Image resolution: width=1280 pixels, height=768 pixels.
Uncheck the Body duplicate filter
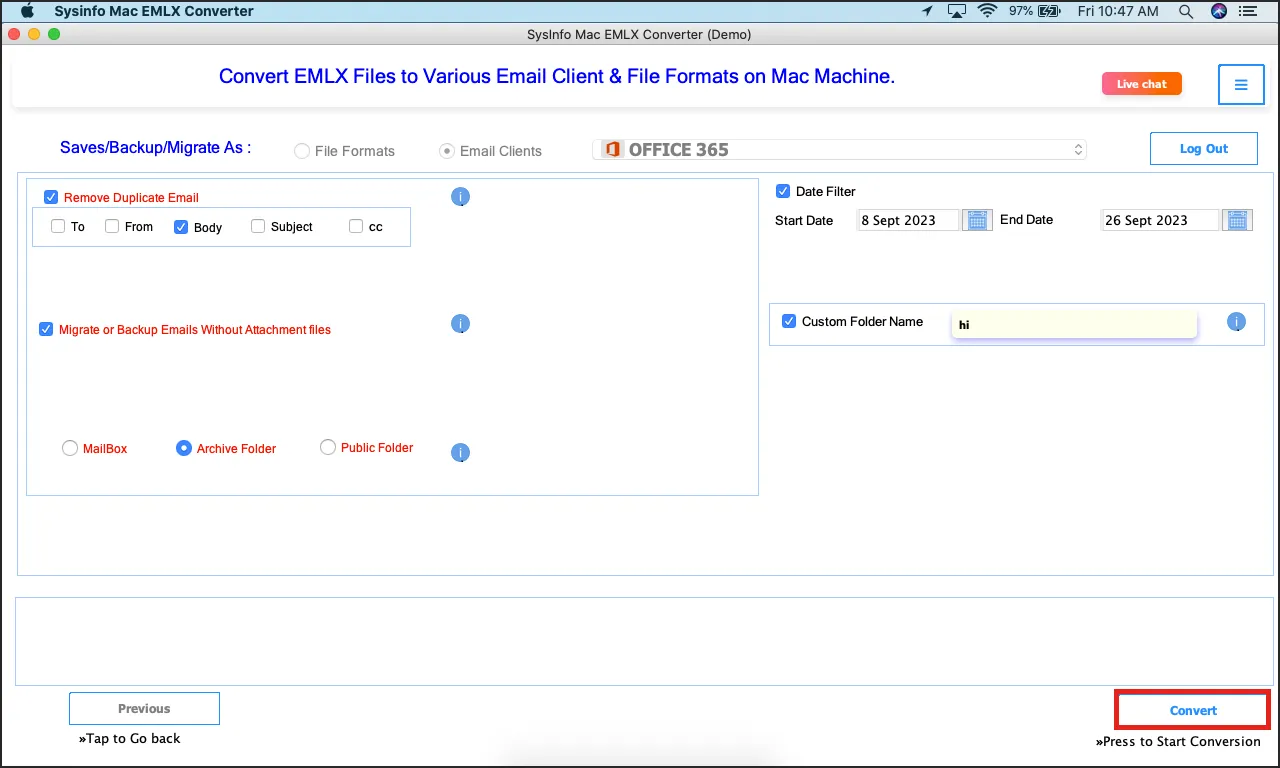pos(181,227)
